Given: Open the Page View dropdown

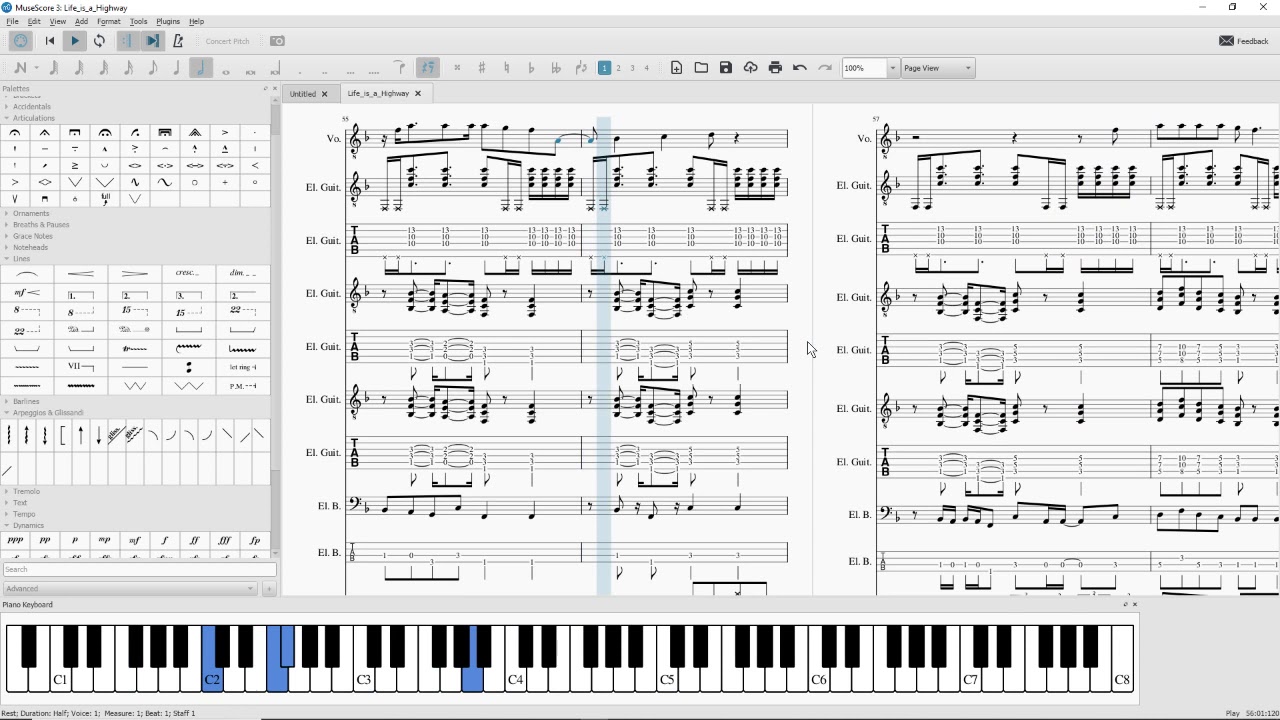Looking at the screenshot, I should click(938, 68).
